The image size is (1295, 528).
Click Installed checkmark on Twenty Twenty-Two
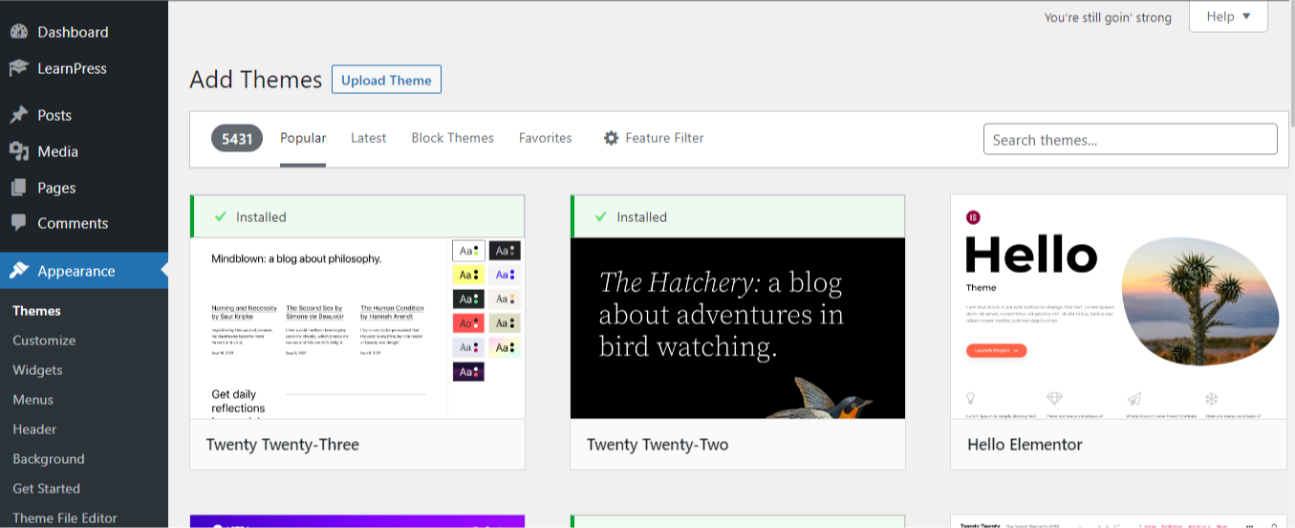(601, 216)
